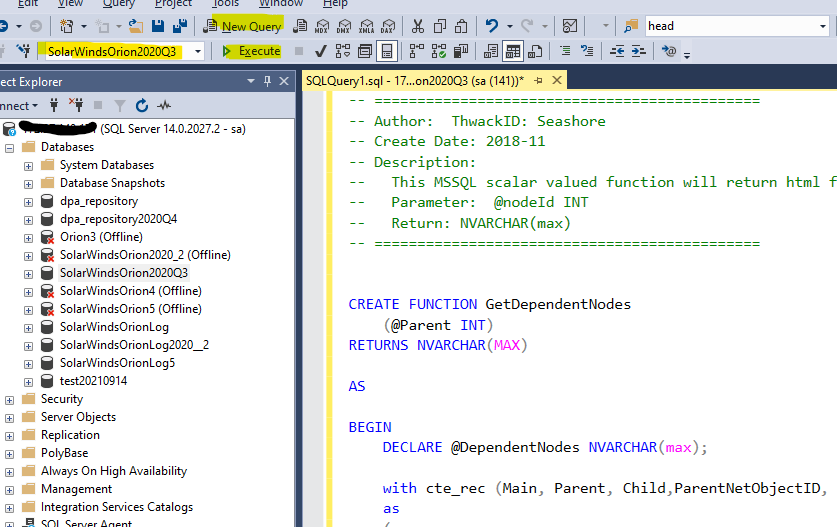The image size is (837, 527).
Task: Click the XMLA query icon
Action: tap(367, 26)
